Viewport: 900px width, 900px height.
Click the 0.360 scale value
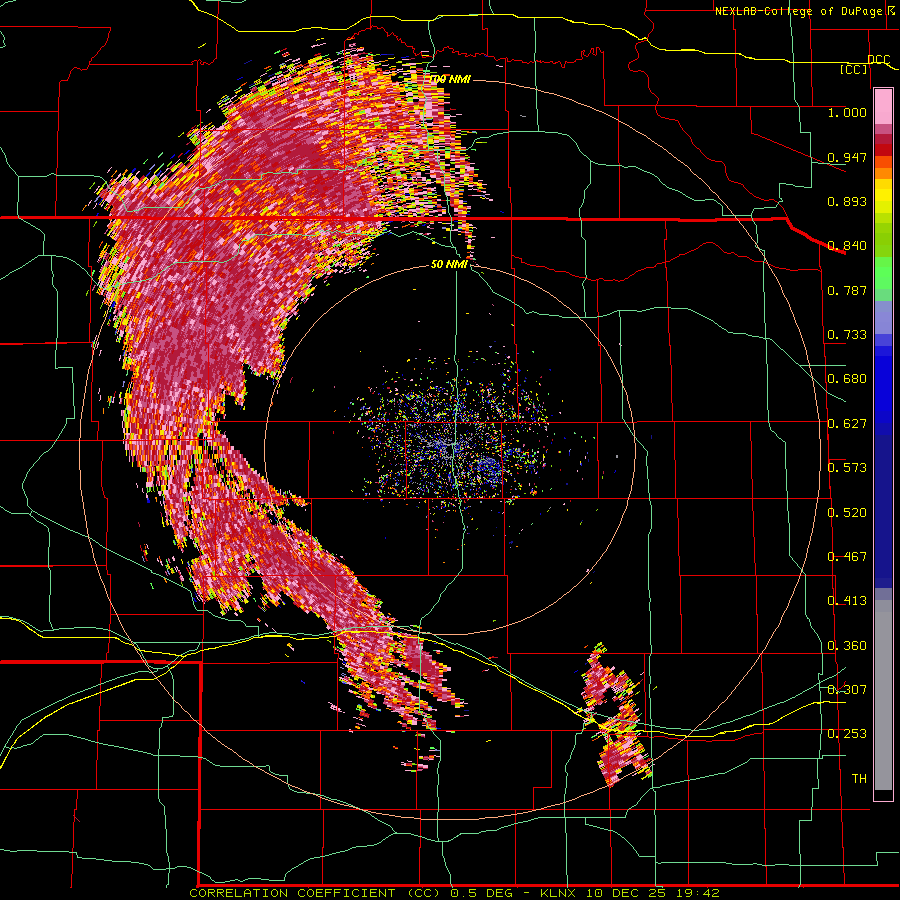point(847,646)
